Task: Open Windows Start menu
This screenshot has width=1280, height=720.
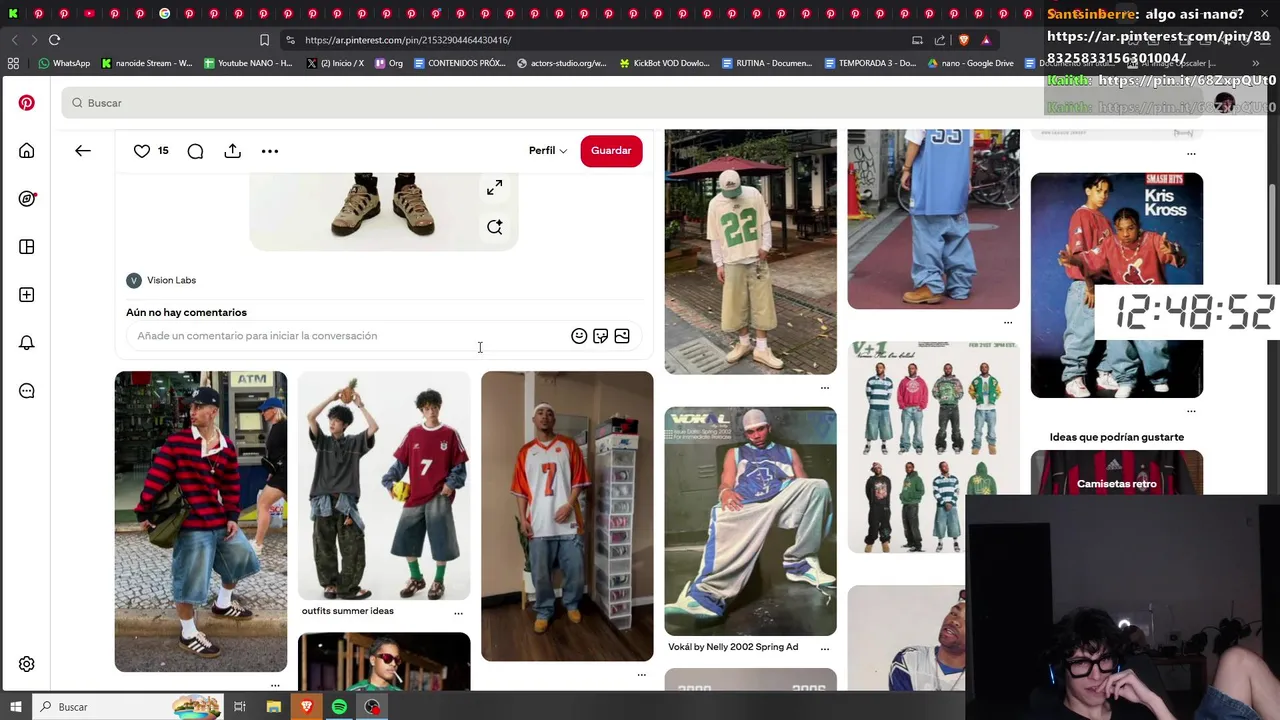Action: click(x=15, y=707)
